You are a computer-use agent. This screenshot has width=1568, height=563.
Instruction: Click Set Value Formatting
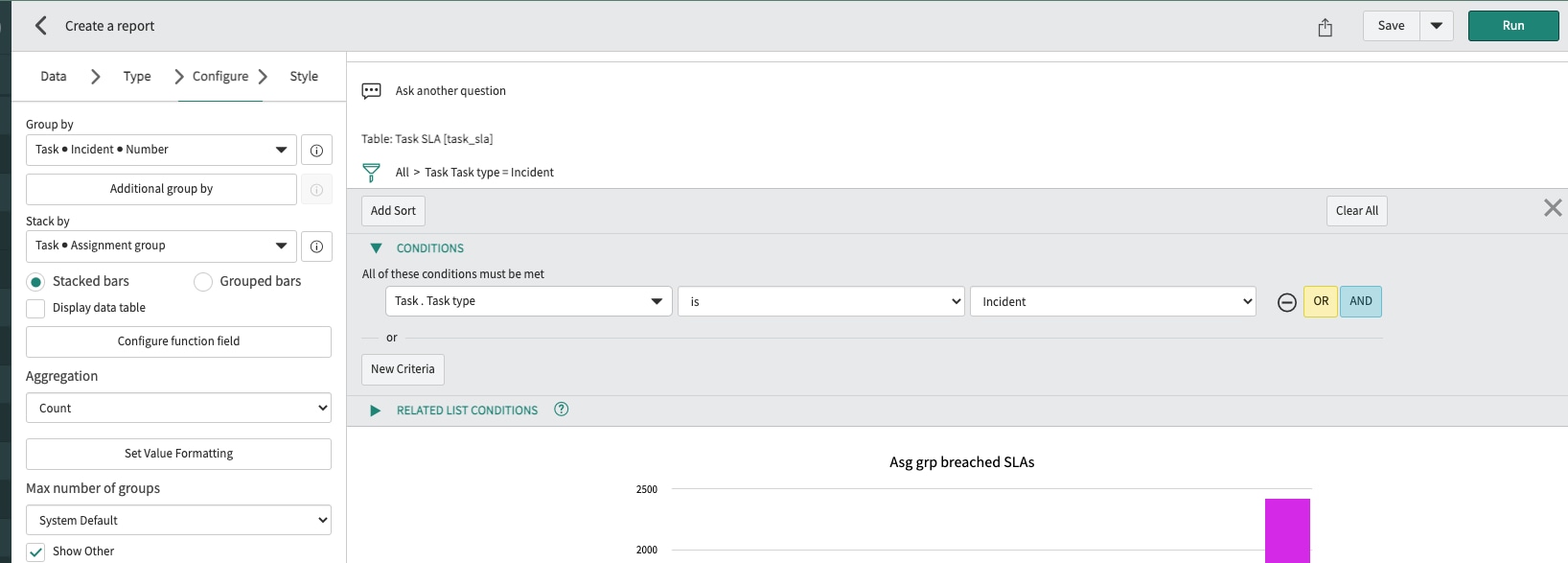click(x=178, y=454)
